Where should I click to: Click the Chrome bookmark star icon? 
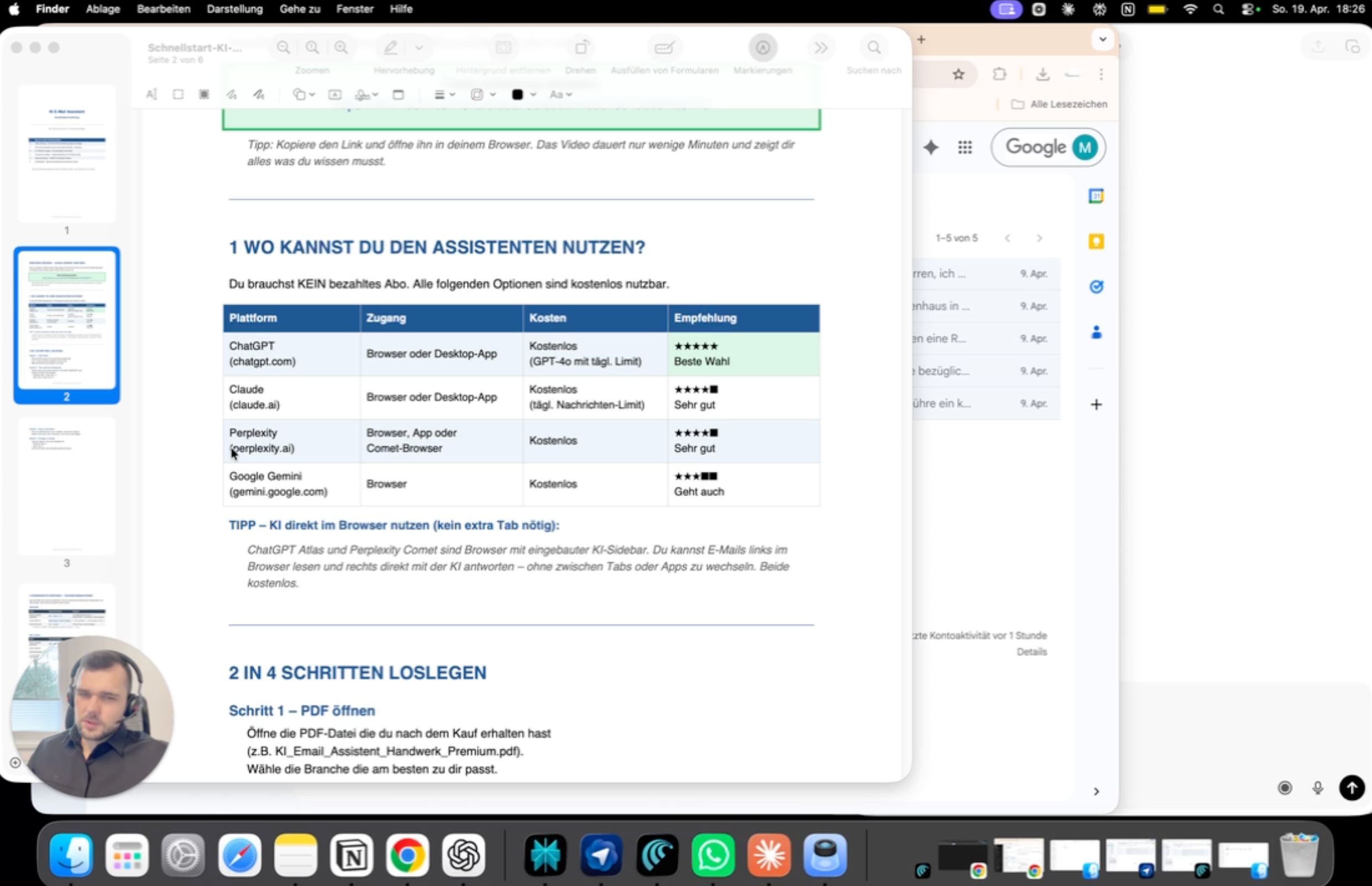coord(958,74)
